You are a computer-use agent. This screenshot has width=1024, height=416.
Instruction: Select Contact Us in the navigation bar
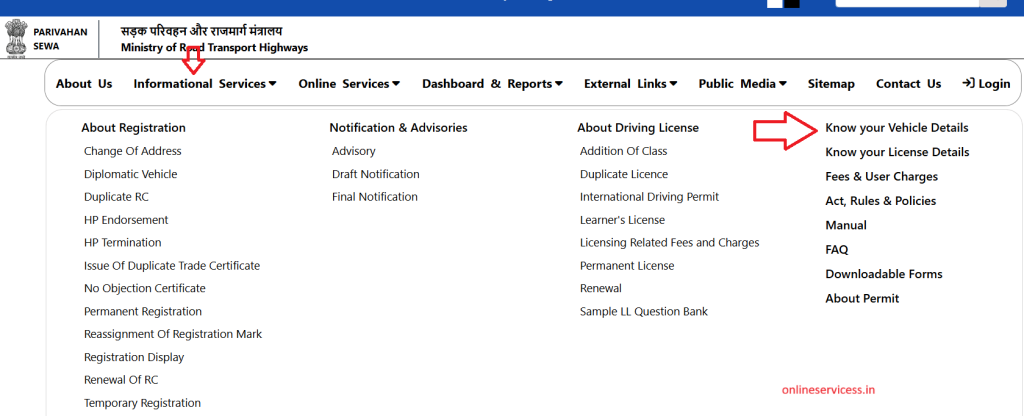click(x=908, y=84)
